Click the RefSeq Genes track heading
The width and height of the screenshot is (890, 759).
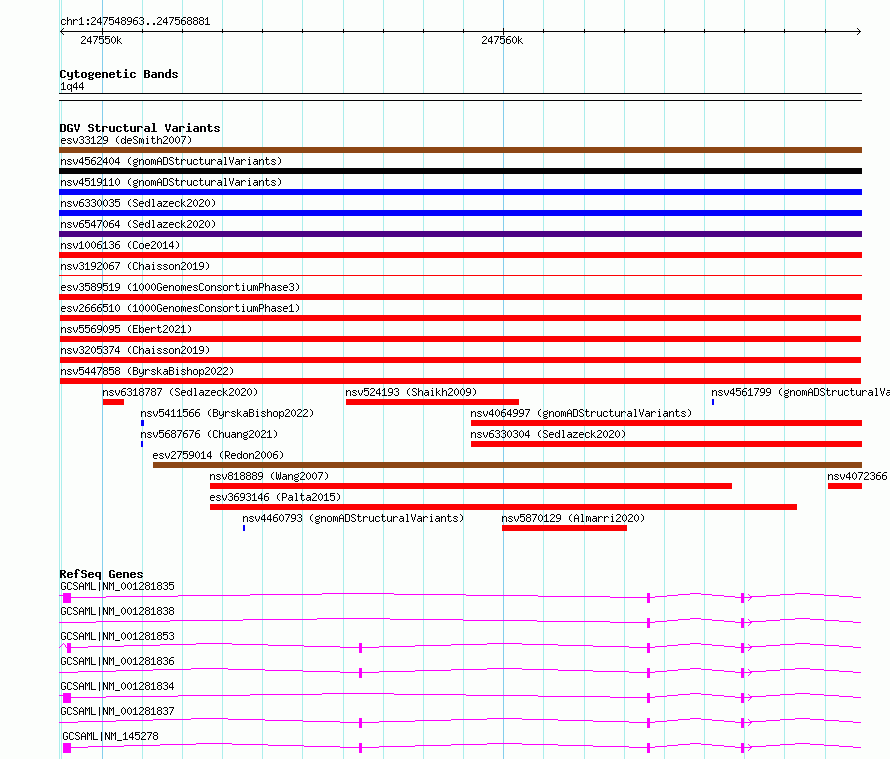pos(101,574)
